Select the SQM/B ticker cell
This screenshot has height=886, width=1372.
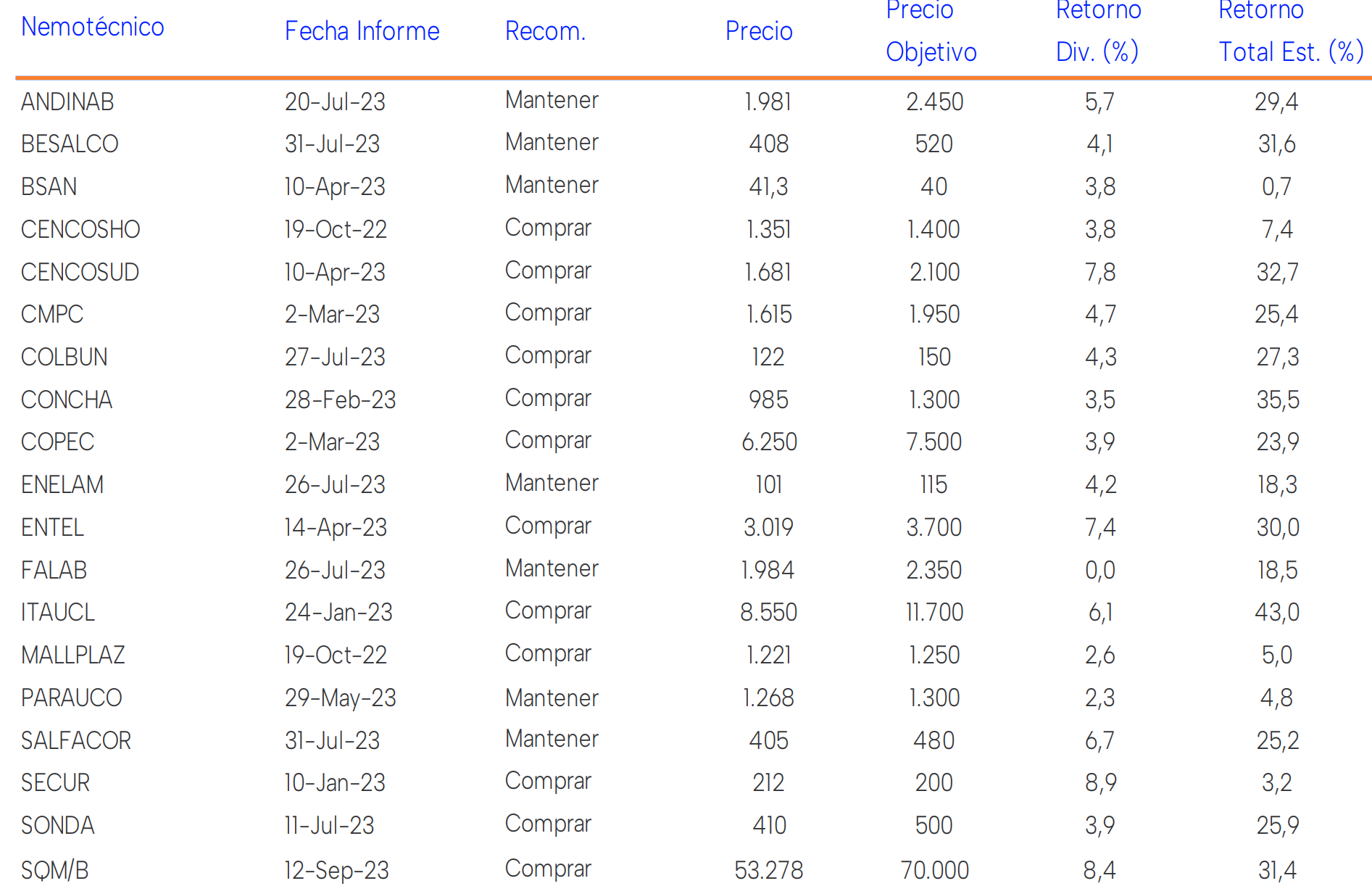[54, 869]
